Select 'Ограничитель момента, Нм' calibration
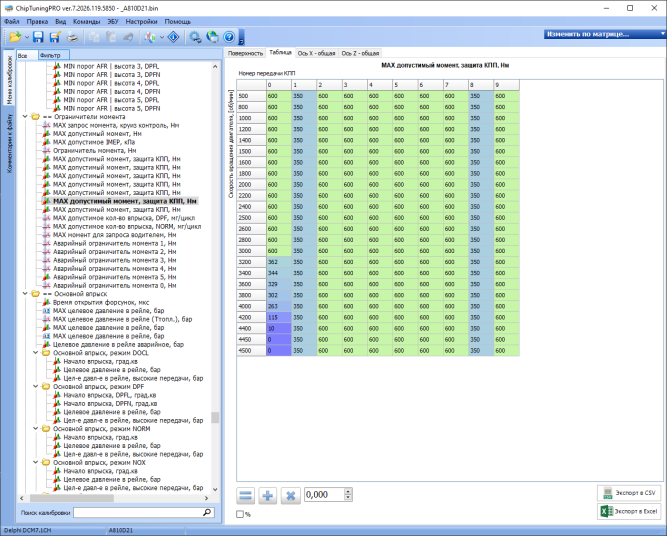 (x=94, y=150)
